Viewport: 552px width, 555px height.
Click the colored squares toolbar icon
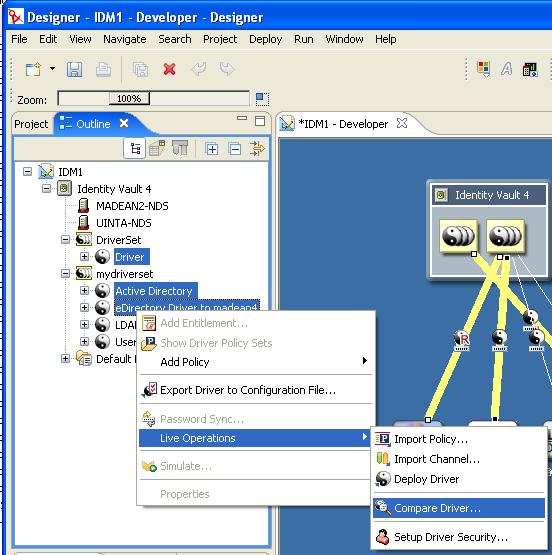tap(483, 68)
